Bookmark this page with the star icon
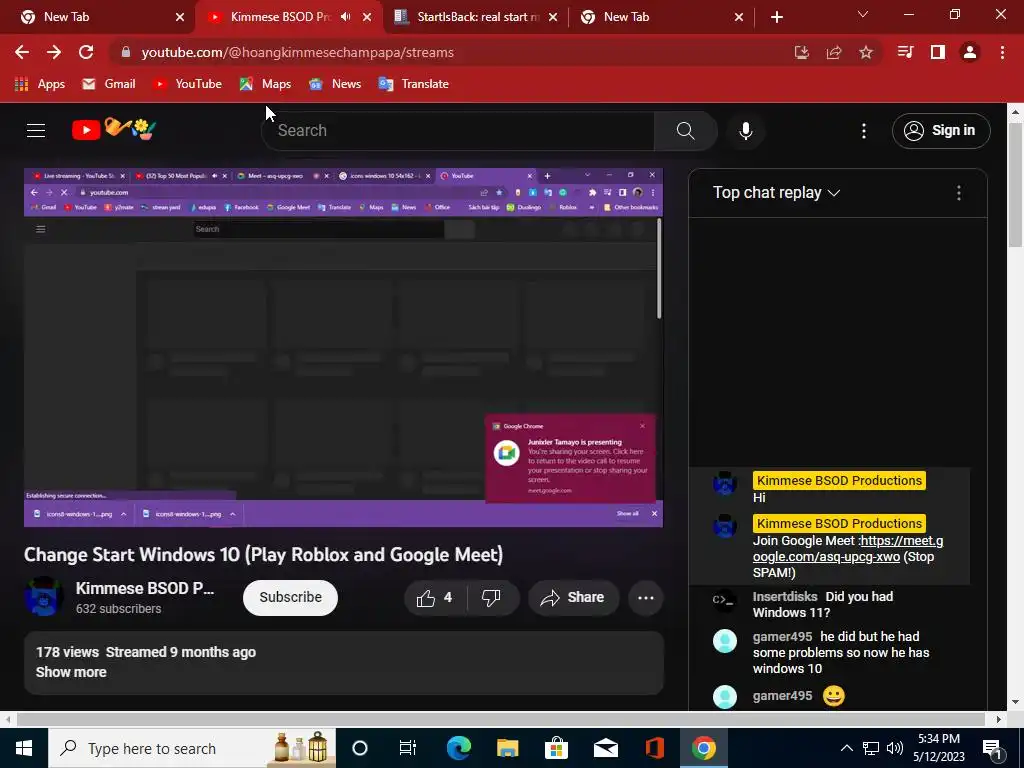 [865, 52]
